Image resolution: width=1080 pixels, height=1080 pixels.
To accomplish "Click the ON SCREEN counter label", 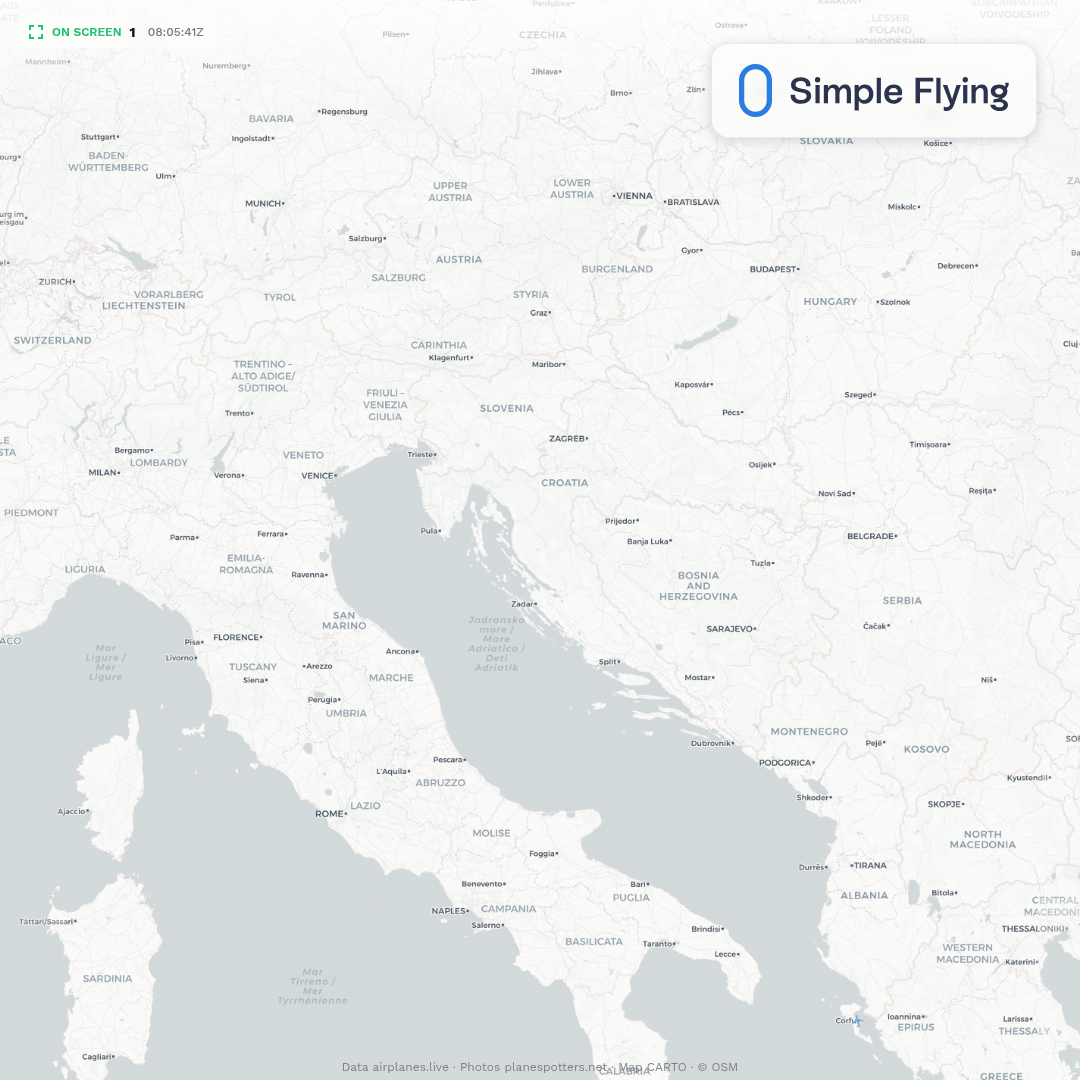I will [x=87, y=32].
